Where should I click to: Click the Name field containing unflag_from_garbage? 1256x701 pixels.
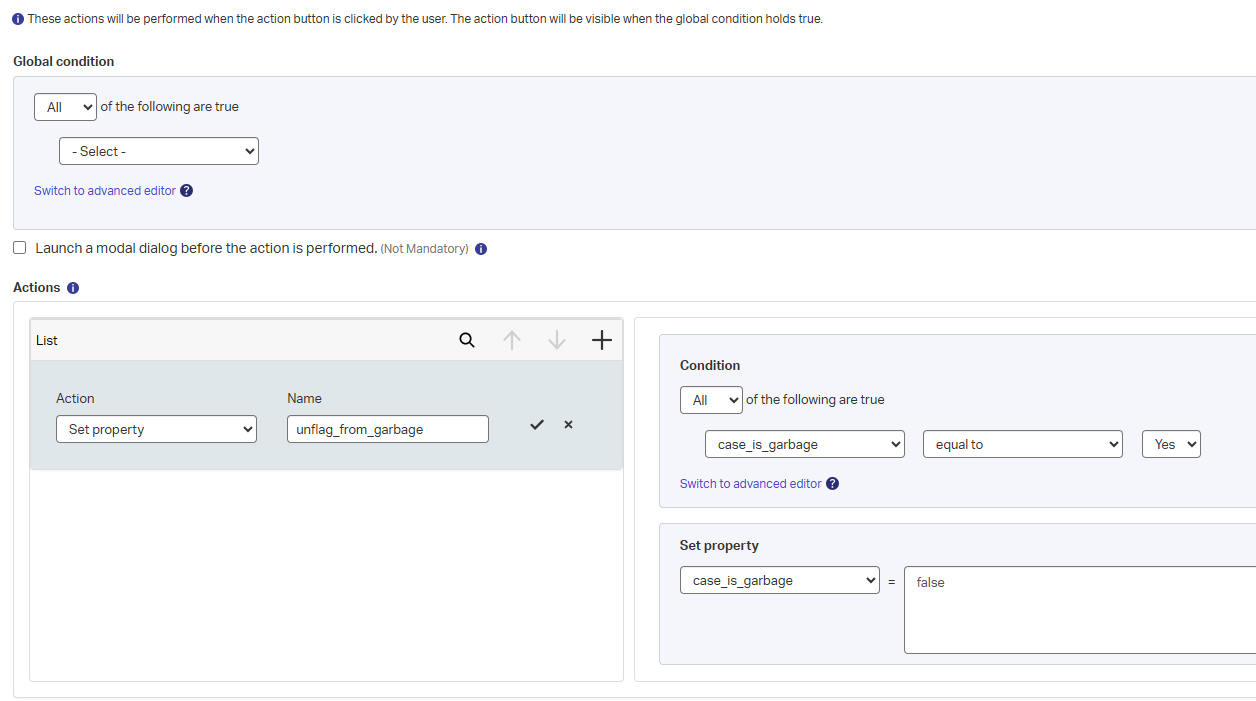click(387, 429)
